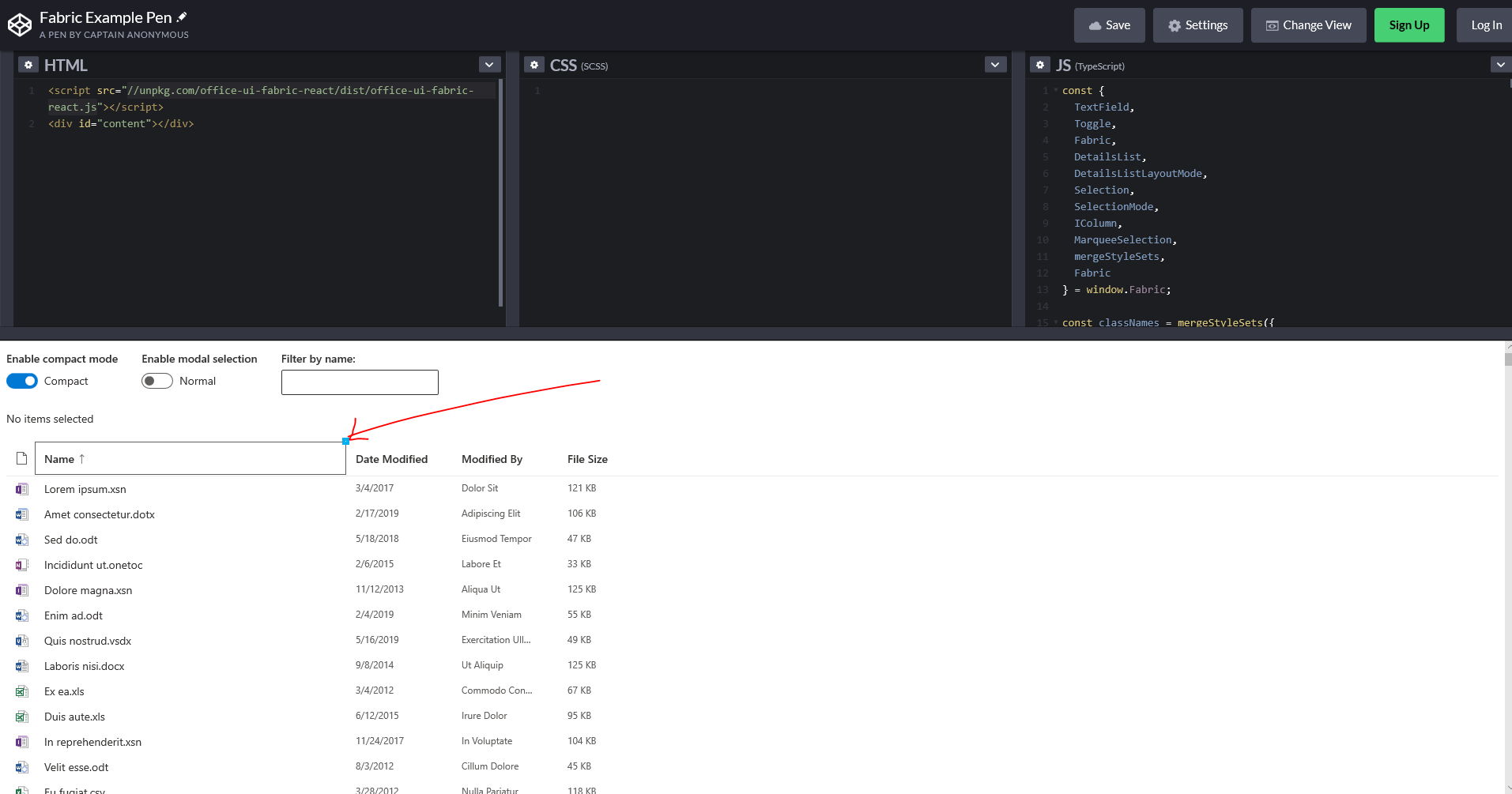Click file icon for Lorem ipsum.xsn
The width and height of the screenshot is (1512, 794).
pyautogui.click(x=22, y=489)
